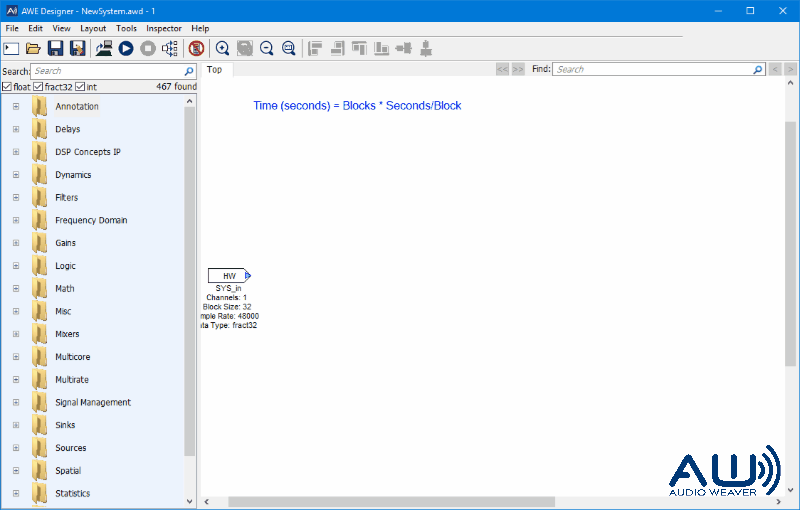The width and height of the screenshot is (800, 510).
Task: Click the HW SYS_in input block
Action: click(227, 275)
